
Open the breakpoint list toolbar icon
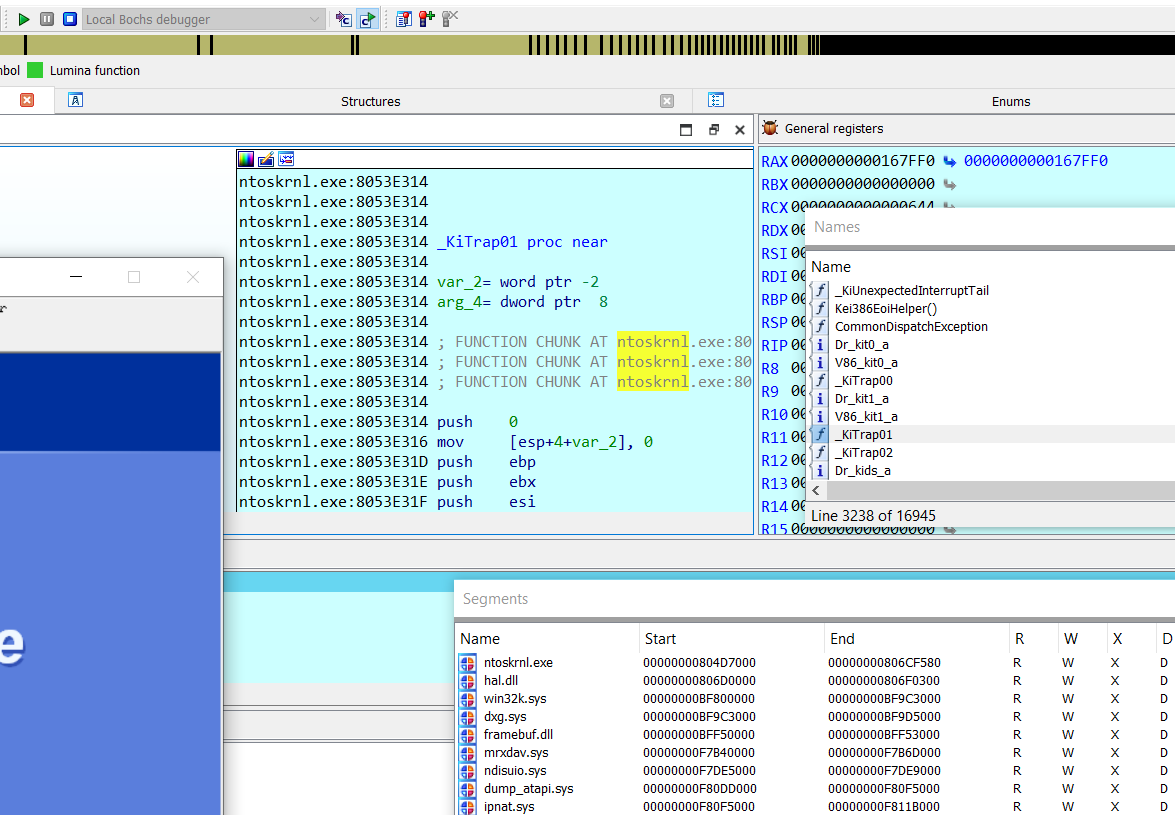(404, 18)
